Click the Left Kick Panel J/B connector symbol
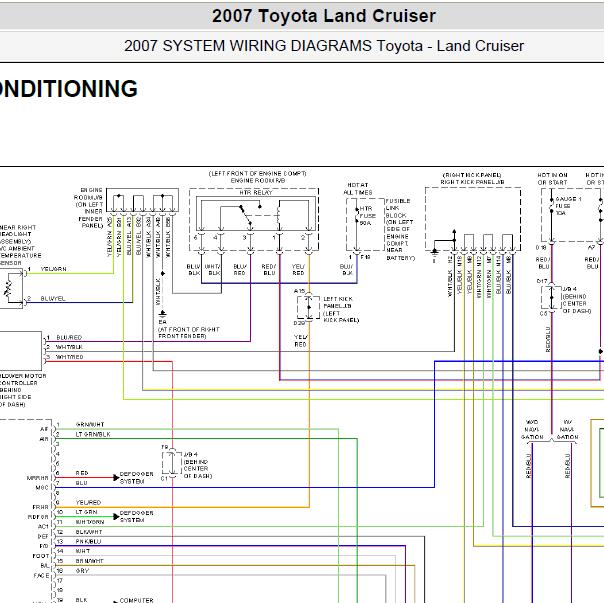This screenshot has height=603, width=604. tap(309, 307)
